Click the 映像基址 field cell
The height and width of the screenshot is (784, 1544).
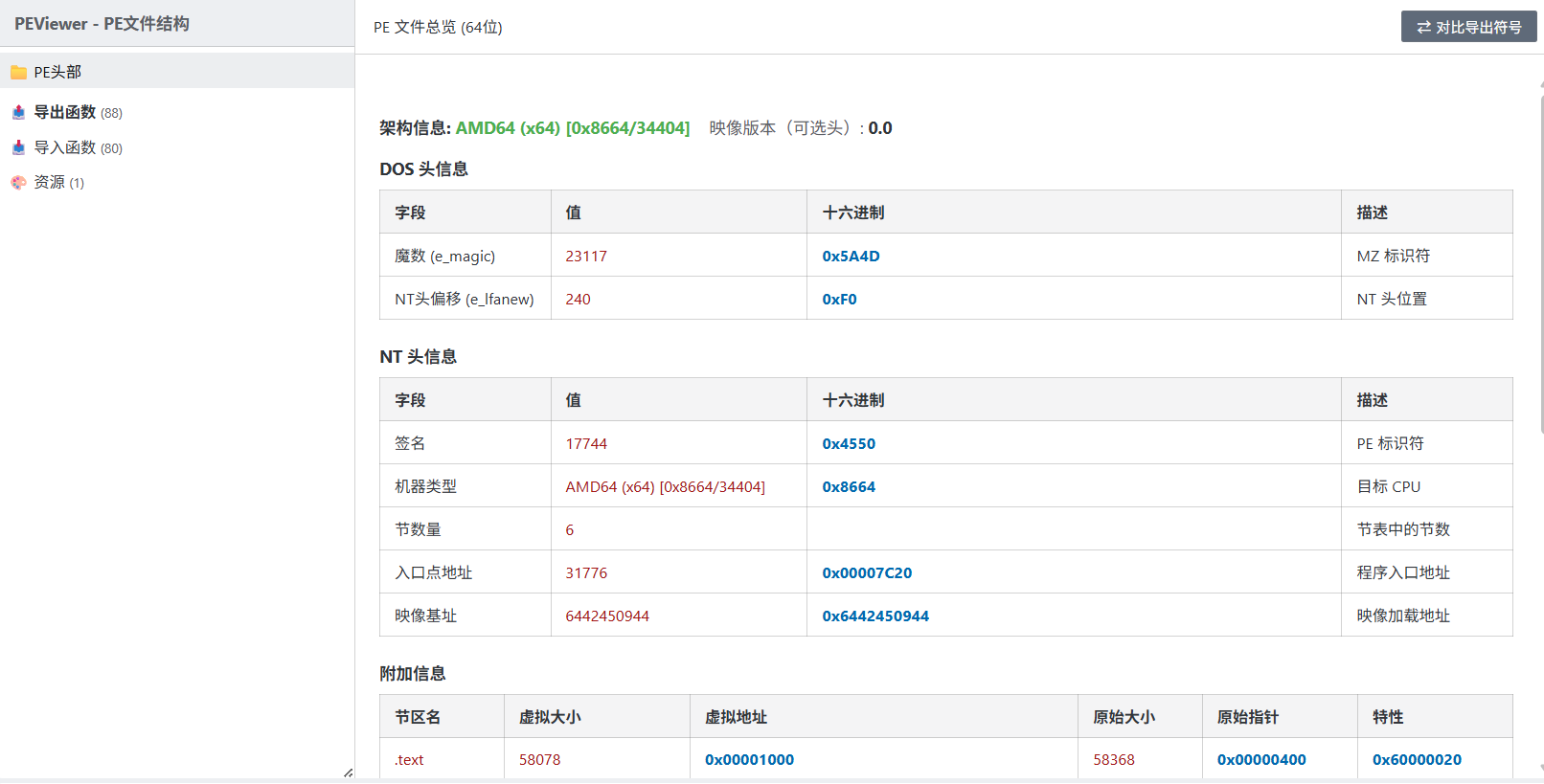(x=465, y=616)
